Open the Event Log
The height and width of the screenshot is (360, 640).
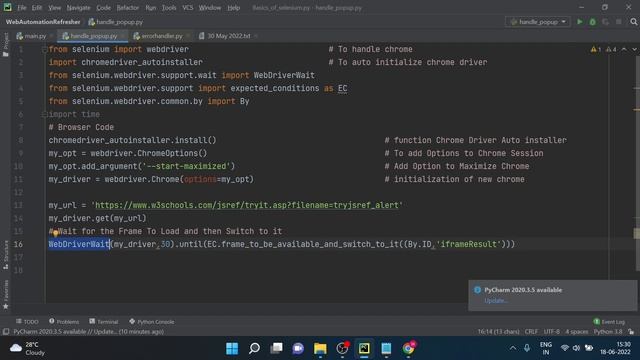pyautogui.click(x=609, y=322)
